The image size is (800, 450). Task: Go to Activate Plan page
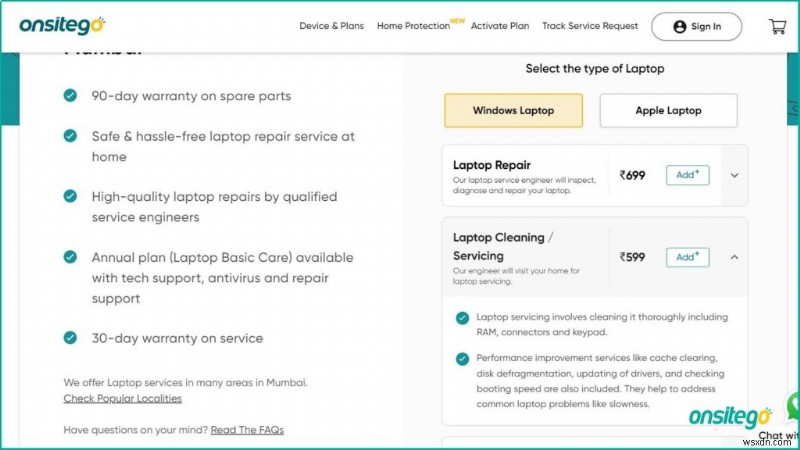500,26
